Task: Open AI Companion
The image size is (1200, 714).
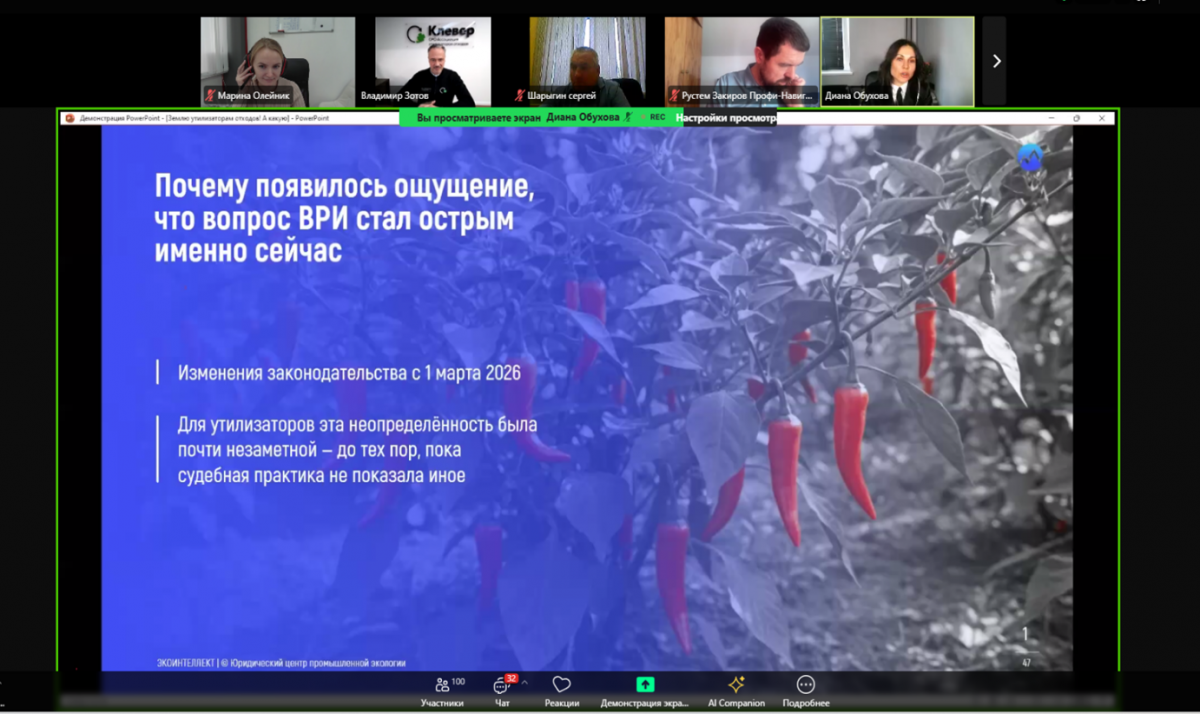Action: [x=736, y=691]
